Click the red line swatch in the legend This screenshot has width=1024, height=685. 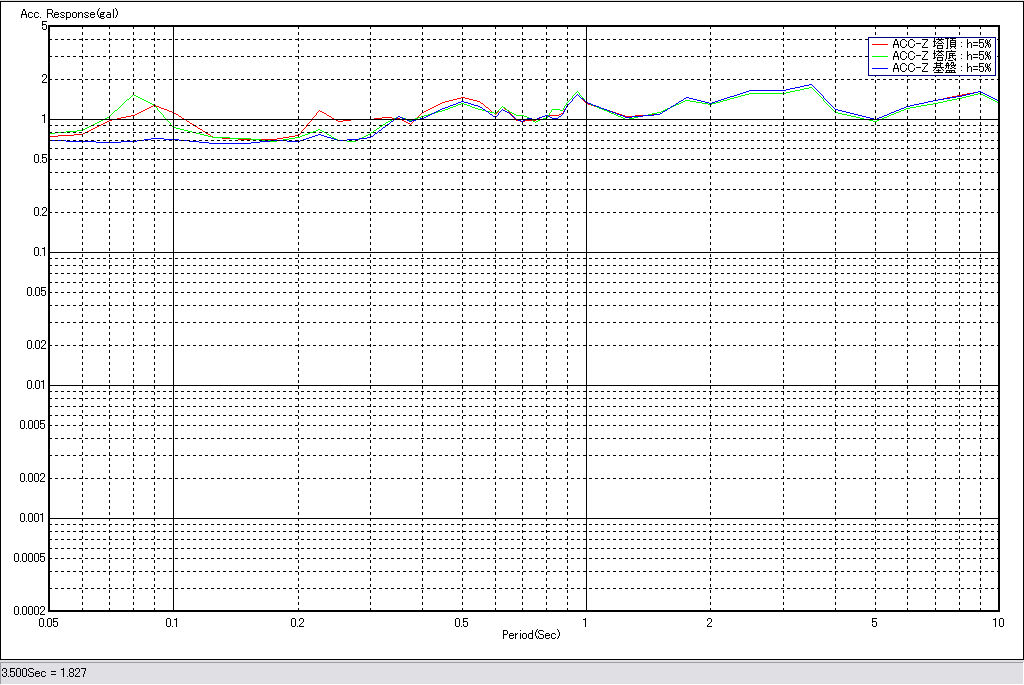pyautogui.click(x=880, y=44)
